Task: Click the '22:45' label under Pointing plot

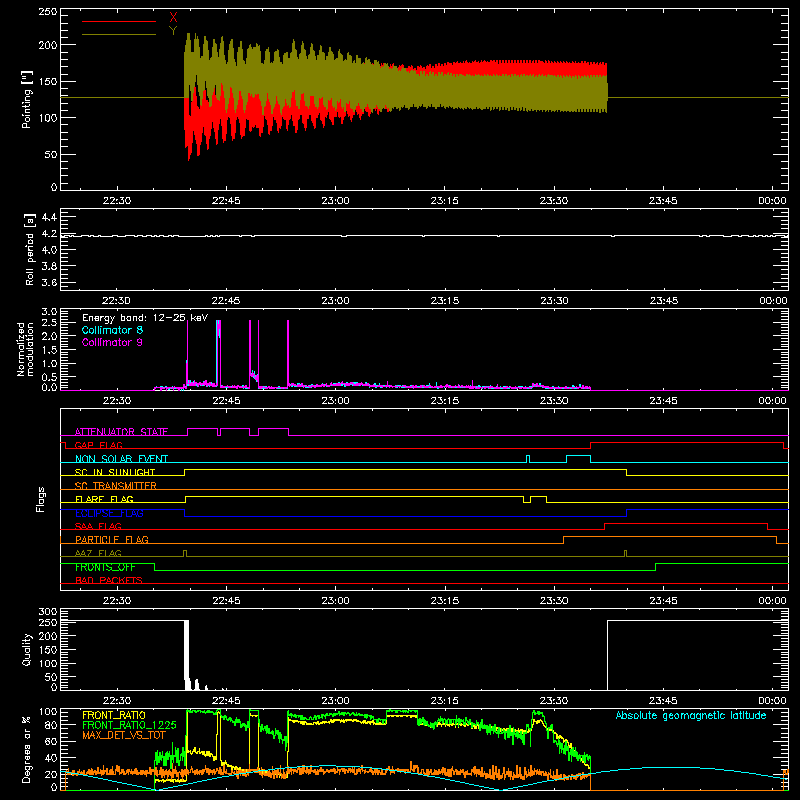Action: click(x=226, y=201)
